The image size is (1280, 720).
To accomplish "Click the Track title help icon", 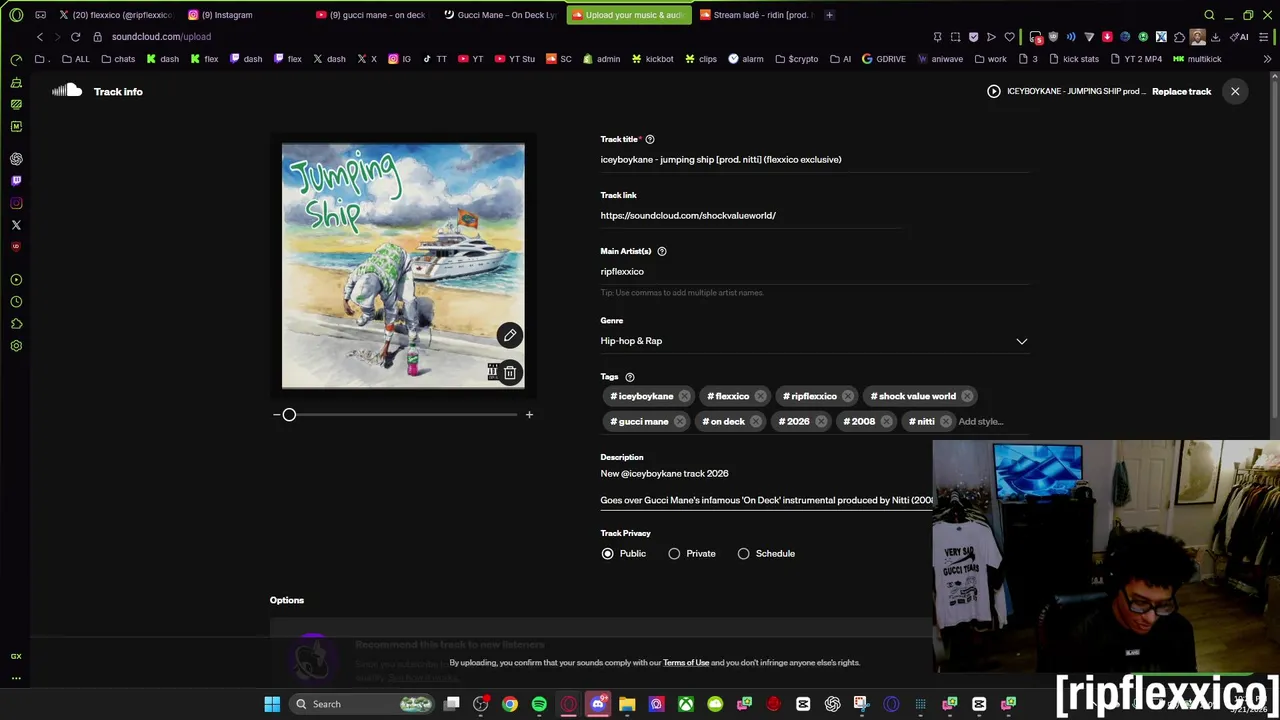I will click(x=650, y=139).
